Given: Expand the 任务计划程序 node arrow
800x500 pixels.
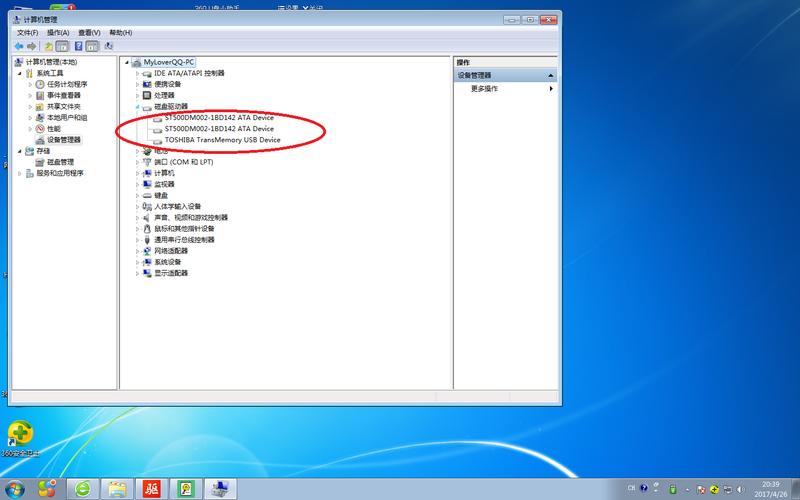Looking at the screenshot, I should [x=30, y=84].
